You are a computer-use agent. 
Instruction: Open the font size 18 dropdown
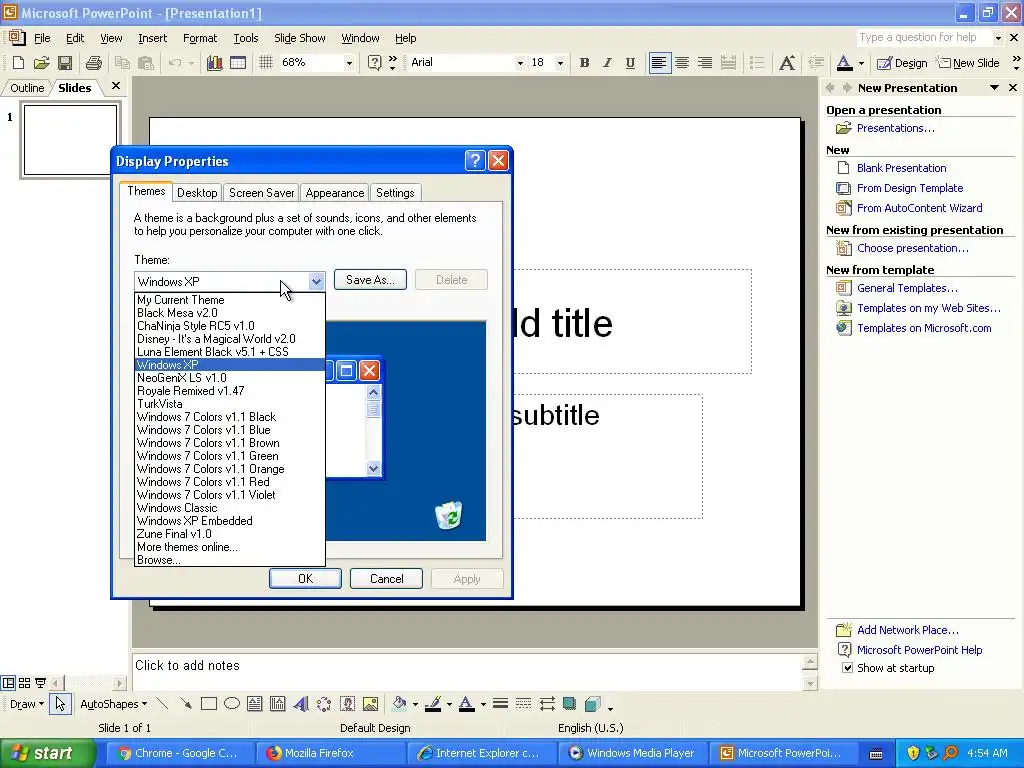click(x=560, y=63)
